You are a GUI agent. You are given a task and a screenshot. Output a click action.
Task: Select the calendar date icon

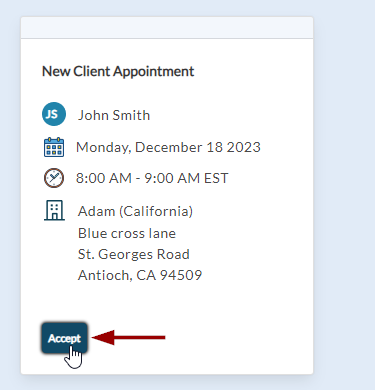click(54, 147)
